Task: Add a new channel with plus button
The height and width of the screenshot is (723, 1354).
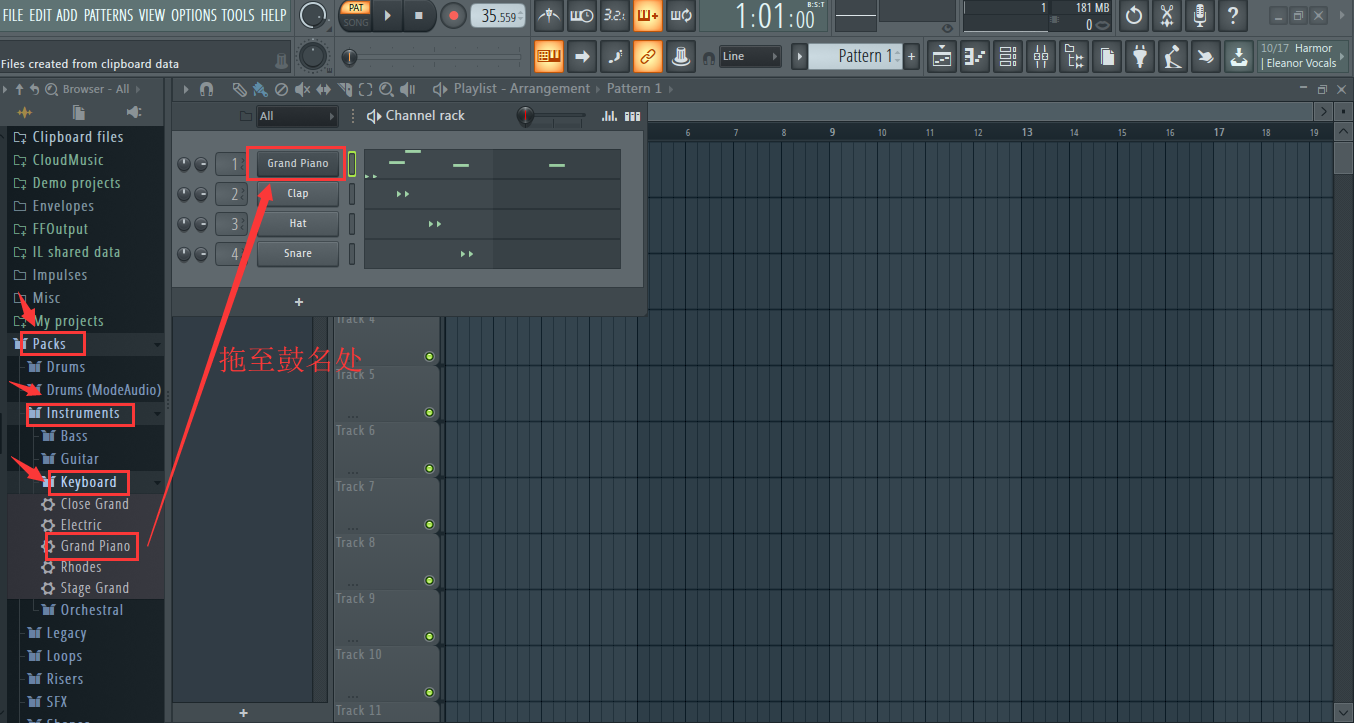Action: tap(299, 302)
